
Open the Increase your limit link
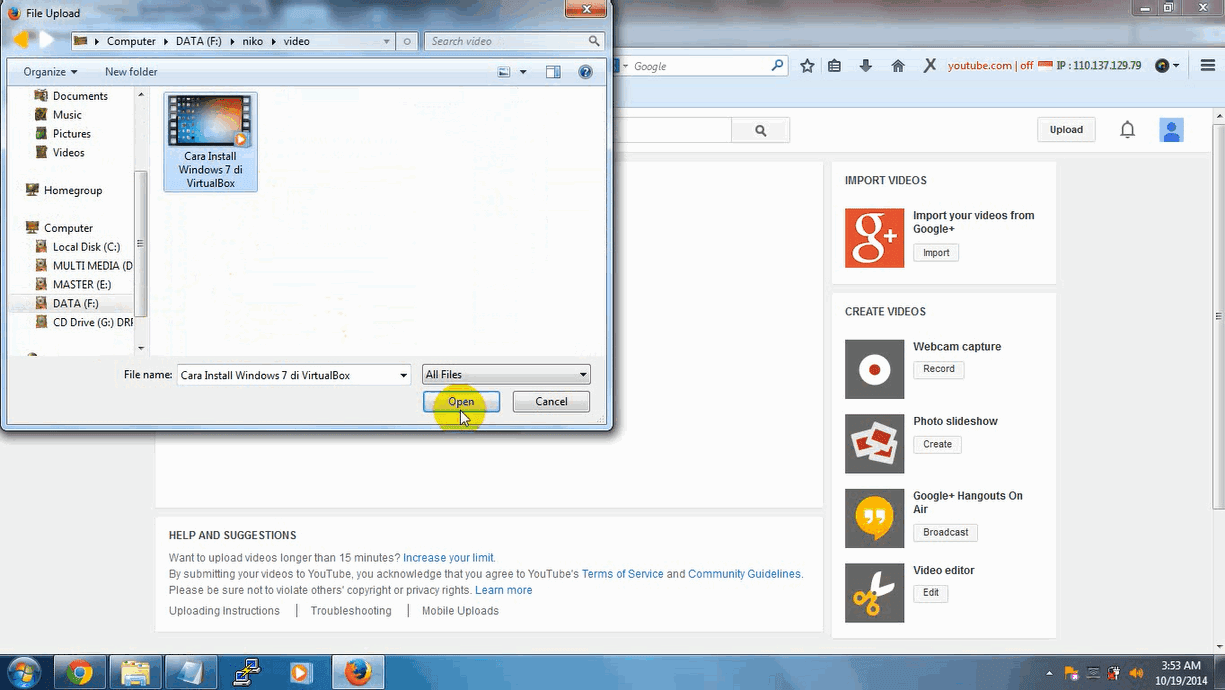pos(447,557)
